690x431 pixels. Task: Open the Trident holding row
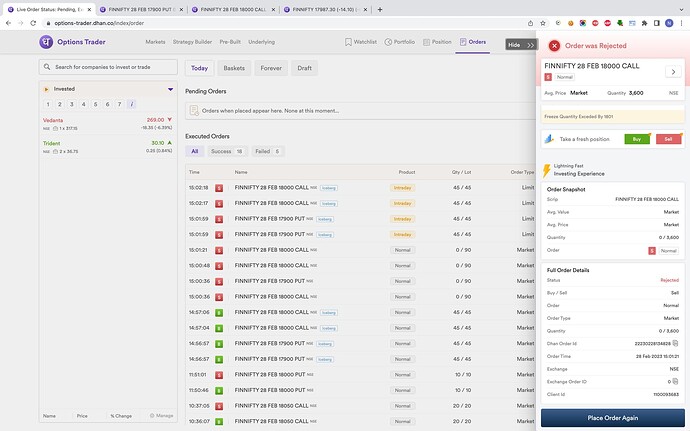108,147
